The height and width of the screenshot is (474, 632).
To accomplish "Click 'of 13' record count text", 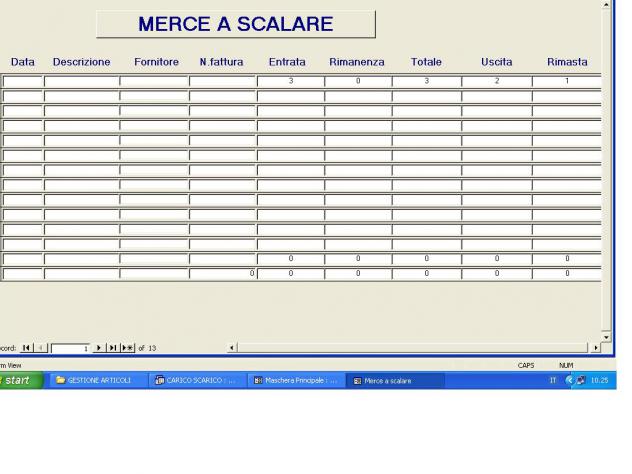I will (147, 348).
